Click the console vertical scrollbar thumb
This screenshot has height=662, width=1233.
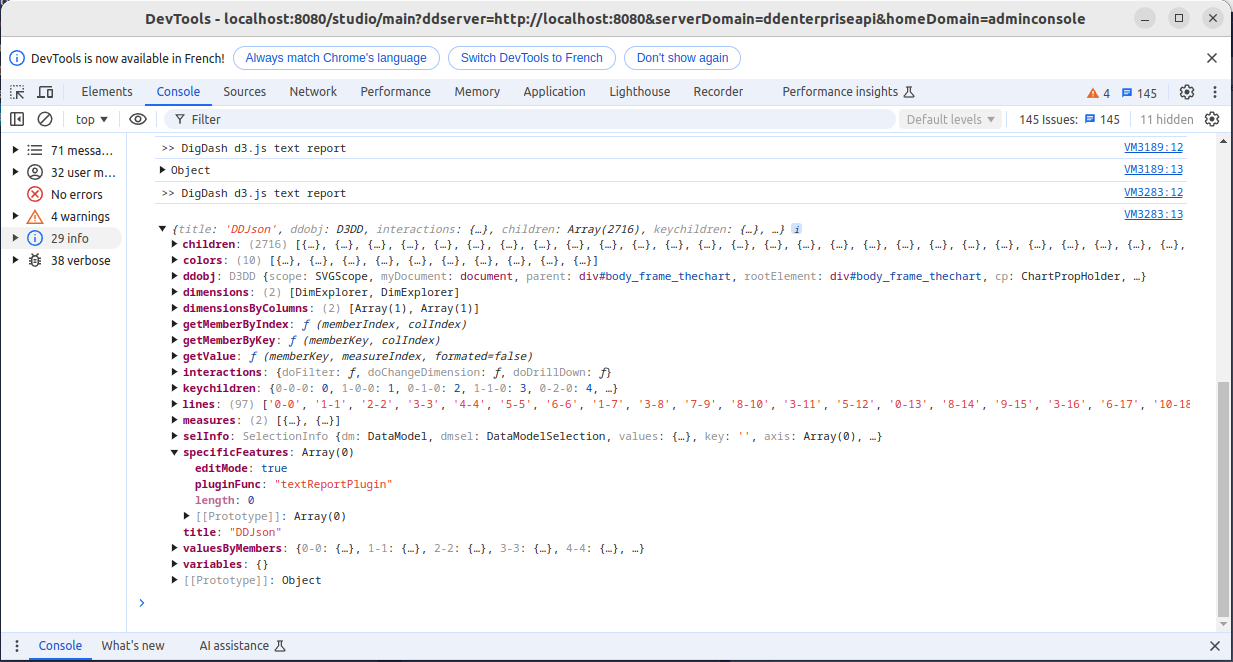(1223, 498)
